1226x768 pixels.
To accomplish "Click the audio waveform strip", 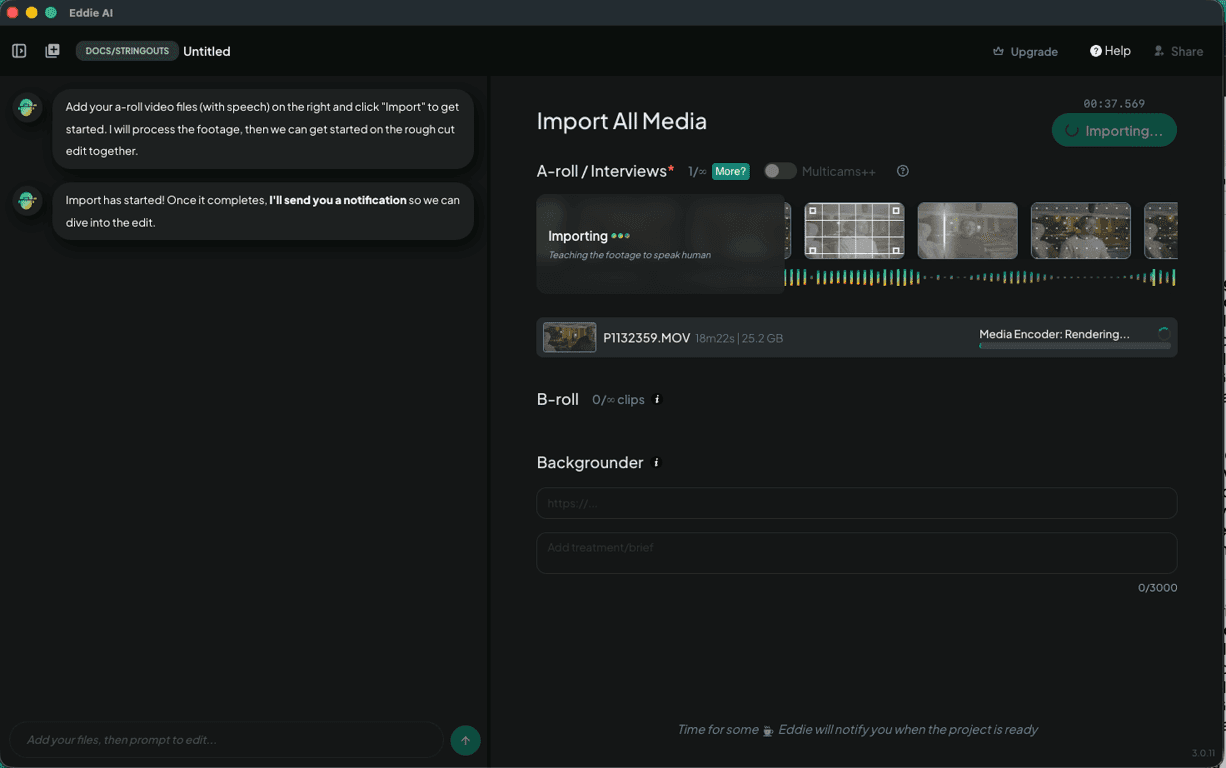I will tap(980, 277).
